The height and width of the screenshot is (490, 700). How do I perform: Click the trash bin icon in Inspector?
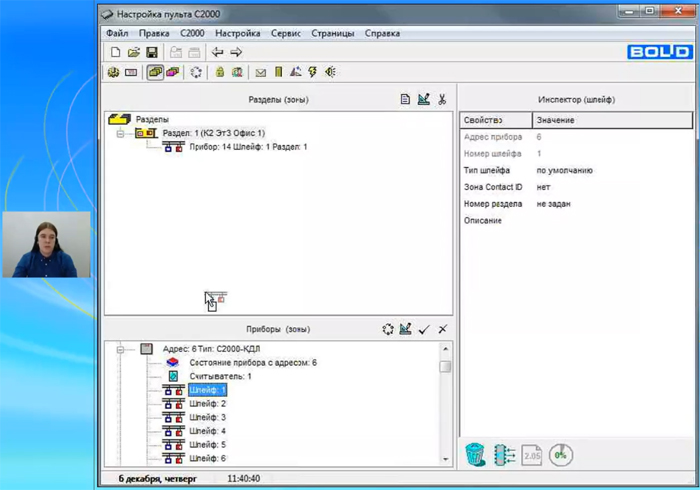pos(475,453)
